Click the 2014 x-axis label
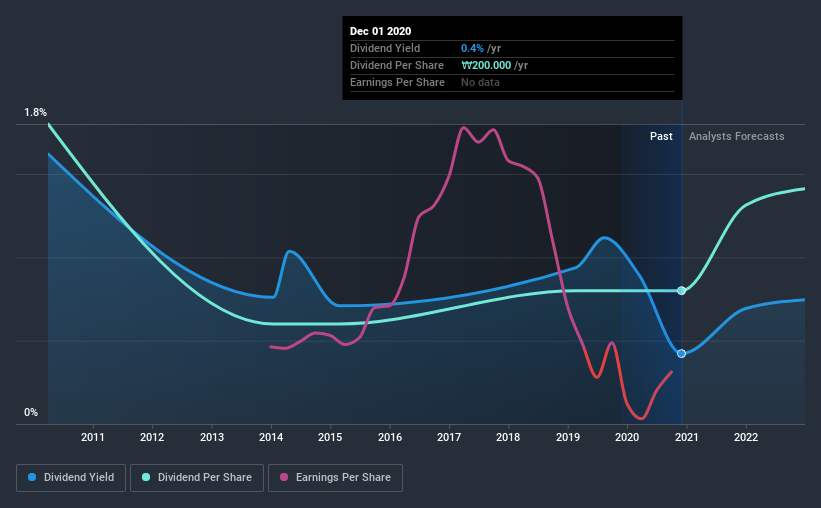This screenshot has width=821, height=508. coord(271,437)
